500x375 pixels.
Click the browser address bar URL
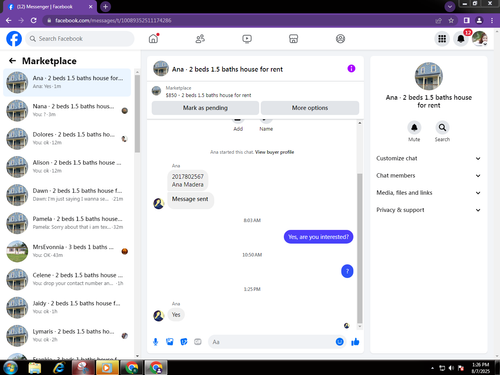pos(113,21)
